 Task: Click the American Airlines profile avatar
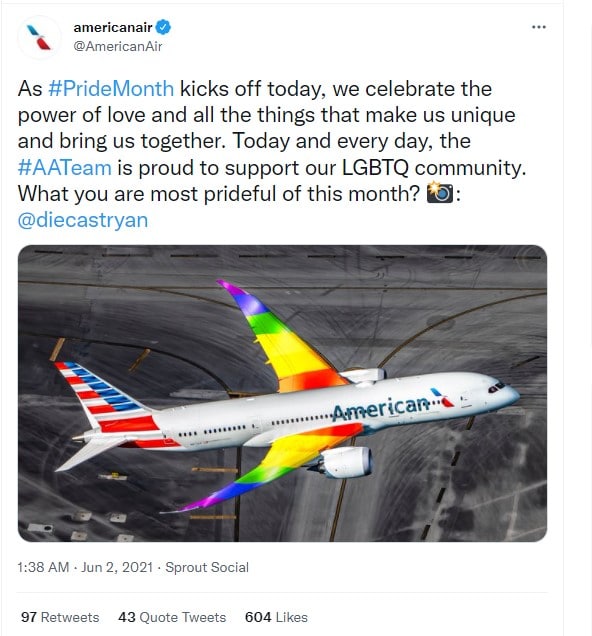click(39, 37)
